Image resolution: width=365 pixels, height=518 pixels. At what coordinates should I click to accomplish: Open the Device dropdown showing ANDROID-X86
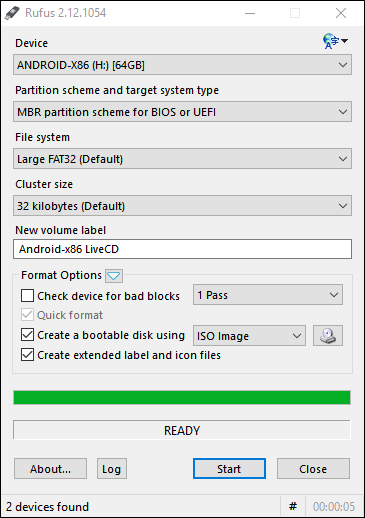(x=182, y=65)
